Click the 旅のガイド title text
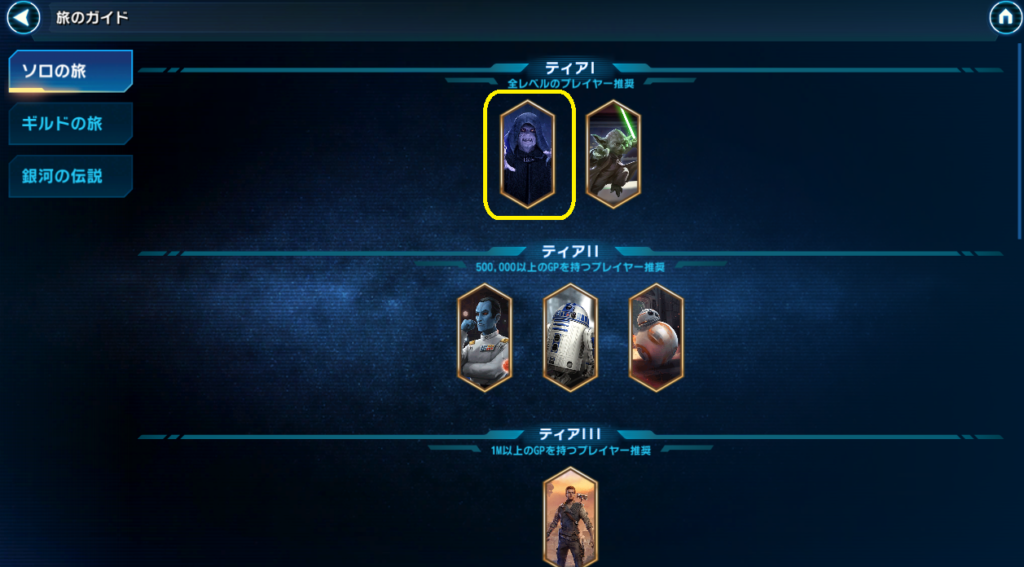Viewport: 1024px width, 567px height. [x=92, y=18]
